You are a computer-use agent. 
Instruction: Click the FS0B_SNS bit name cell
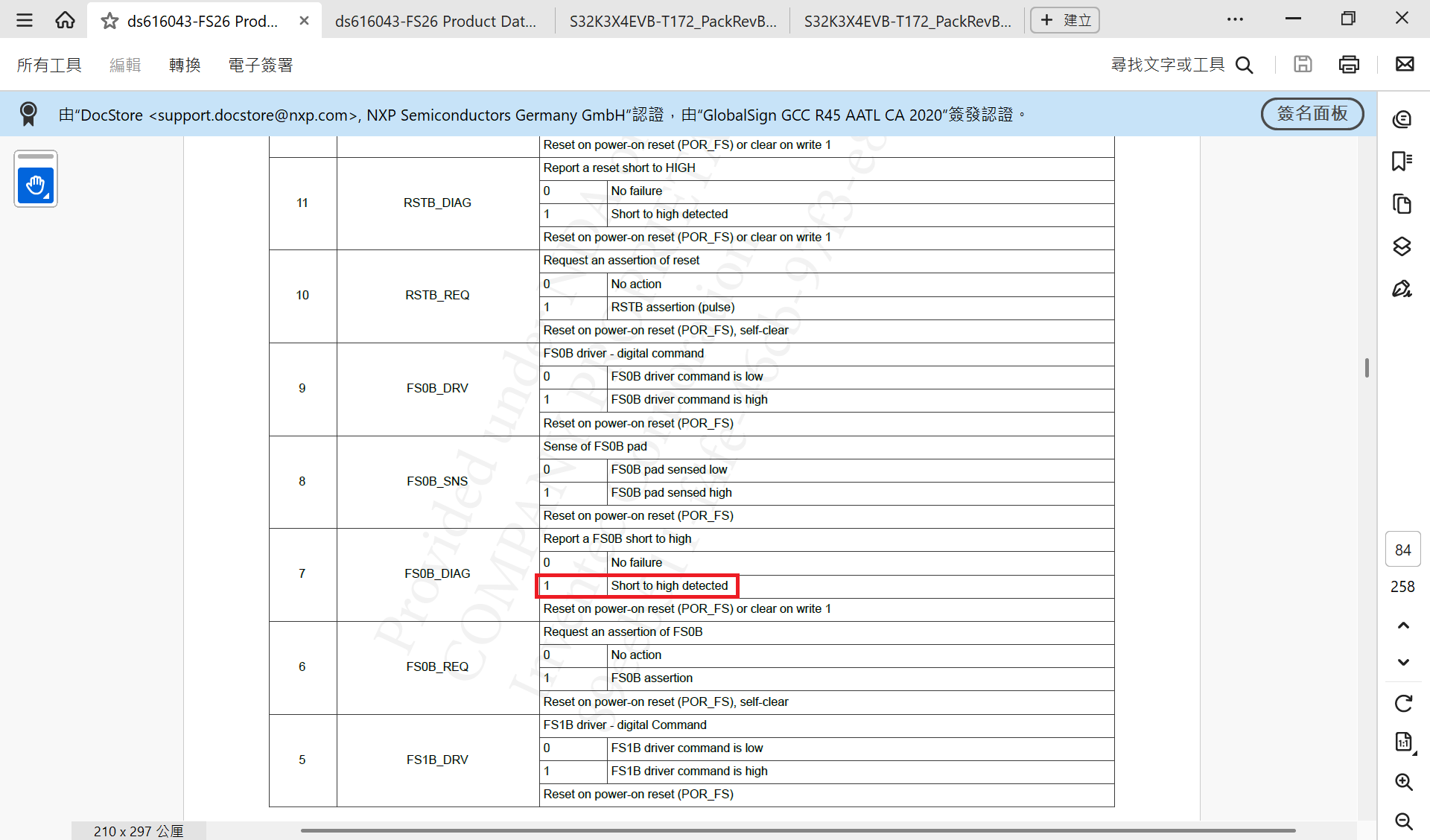pos(437,481)
